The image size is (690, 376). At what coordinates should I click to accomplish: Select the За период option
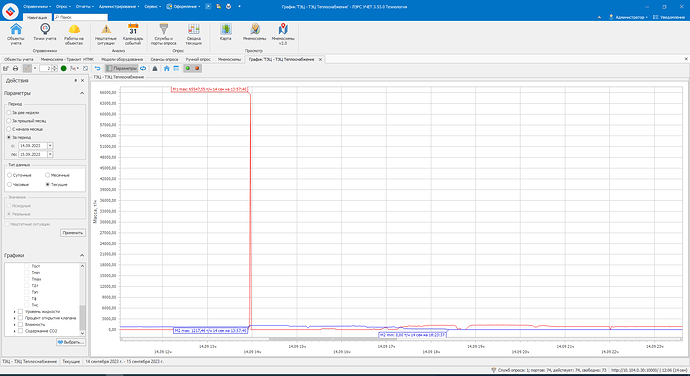(x=9, y=137)
